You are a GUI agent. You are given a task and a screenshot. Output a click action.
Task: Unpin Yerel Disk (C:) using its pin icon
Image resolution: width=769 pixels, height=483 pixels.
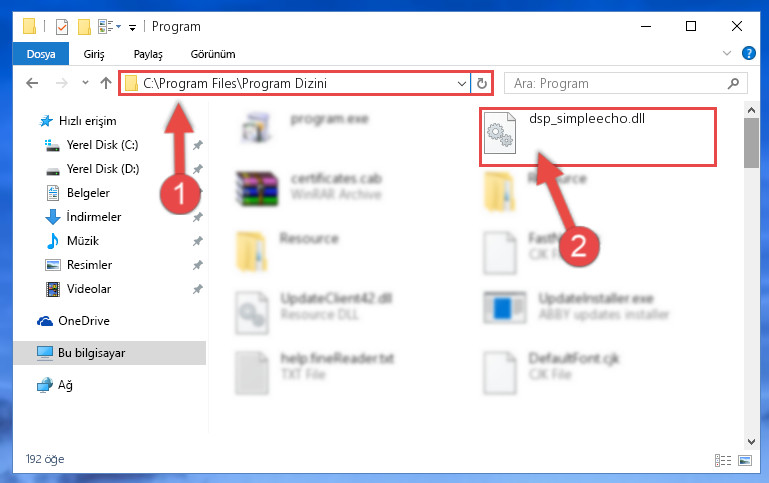pyautogui.click(x=198, y=145)
